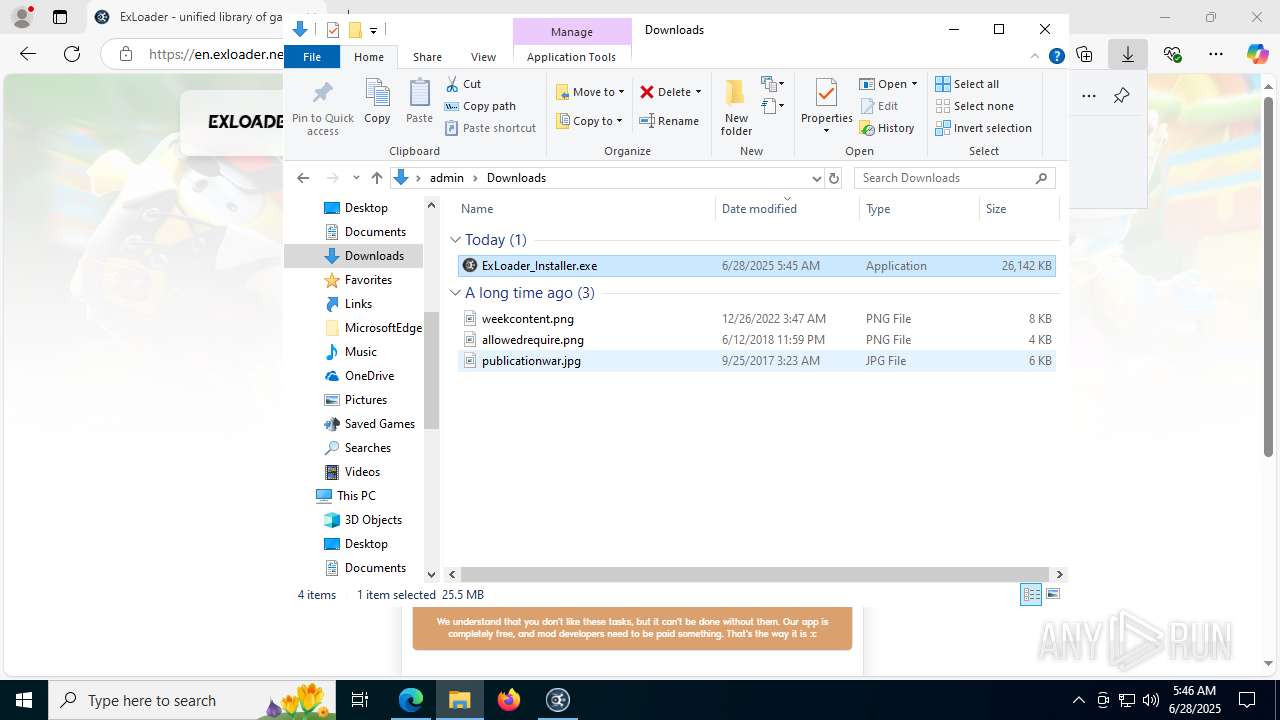Open ExLoader app on taskbar

click(x=558, y=700)
